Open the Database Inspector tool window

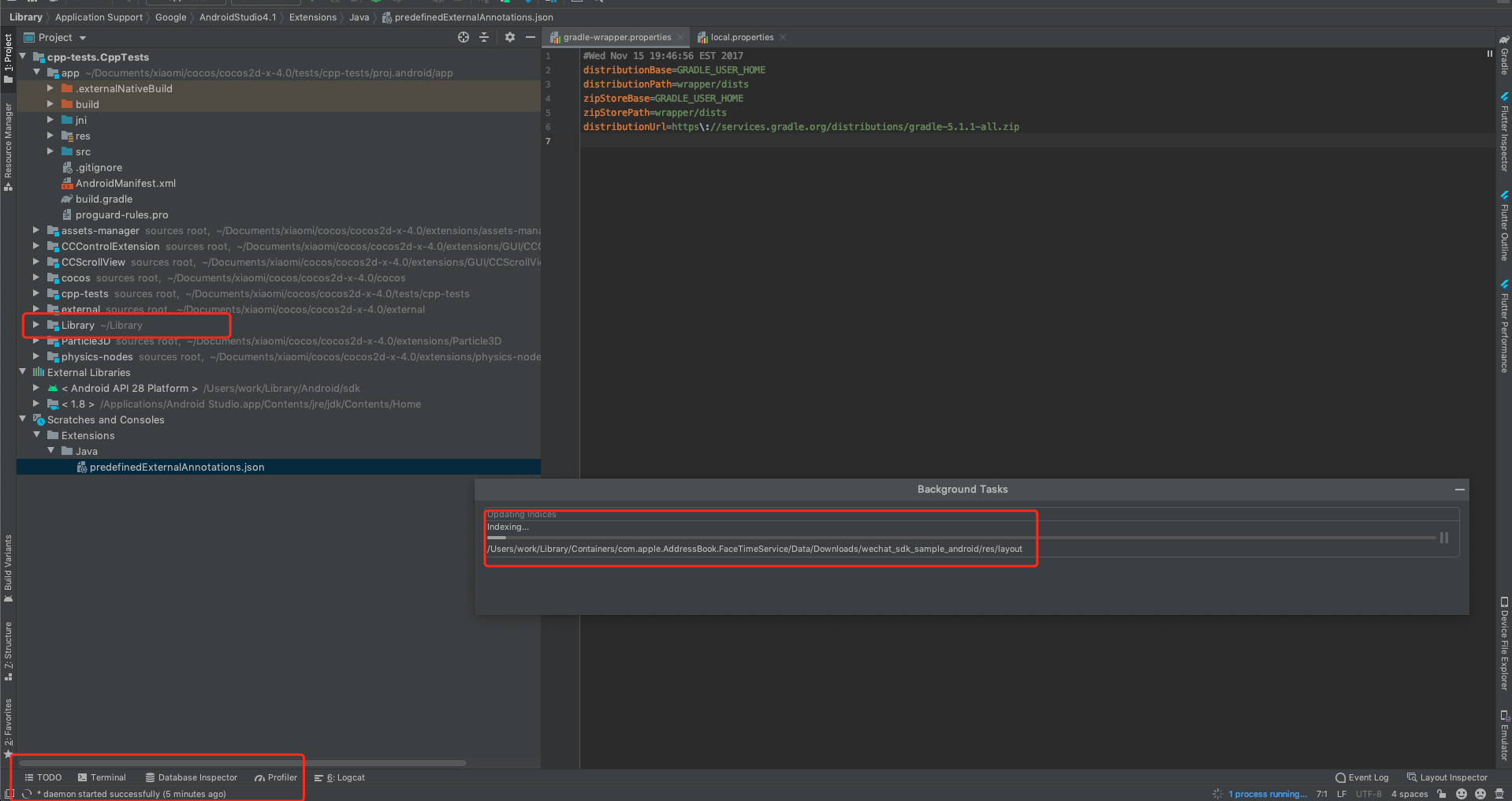[x=192, y=777]
